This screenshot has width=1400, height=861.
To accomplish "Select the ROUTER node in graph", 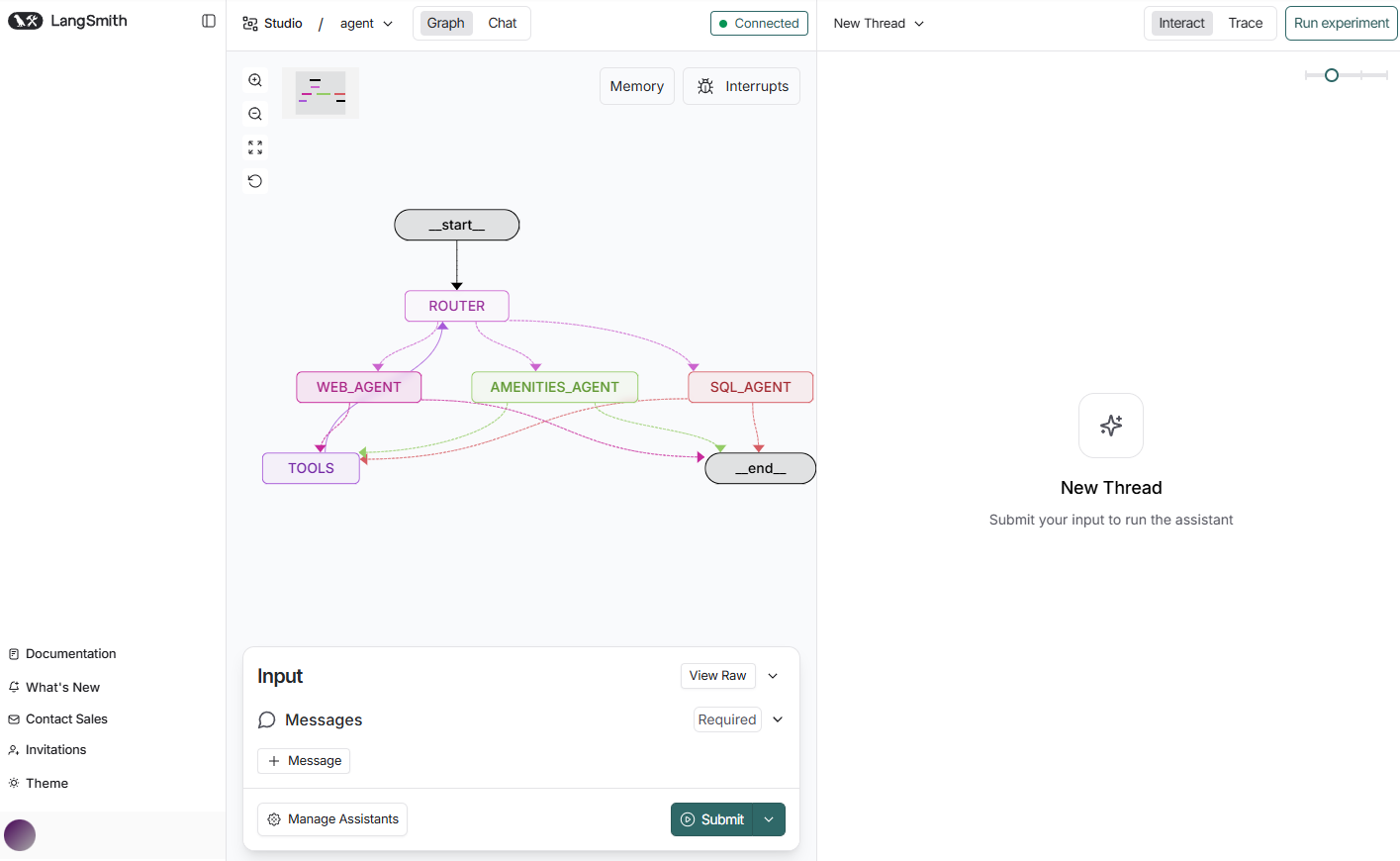I will click(456, 306).
